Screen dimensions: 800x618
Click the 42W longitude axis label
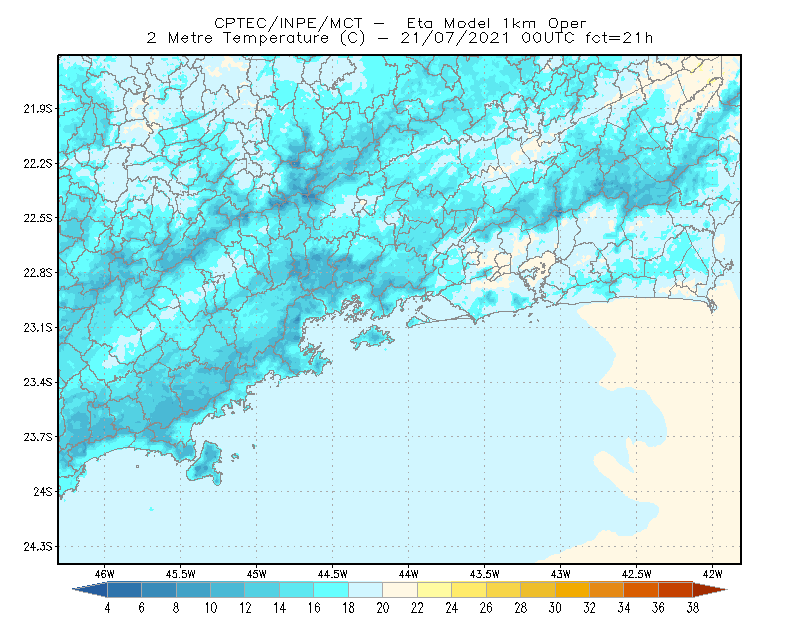click(712, 574)
